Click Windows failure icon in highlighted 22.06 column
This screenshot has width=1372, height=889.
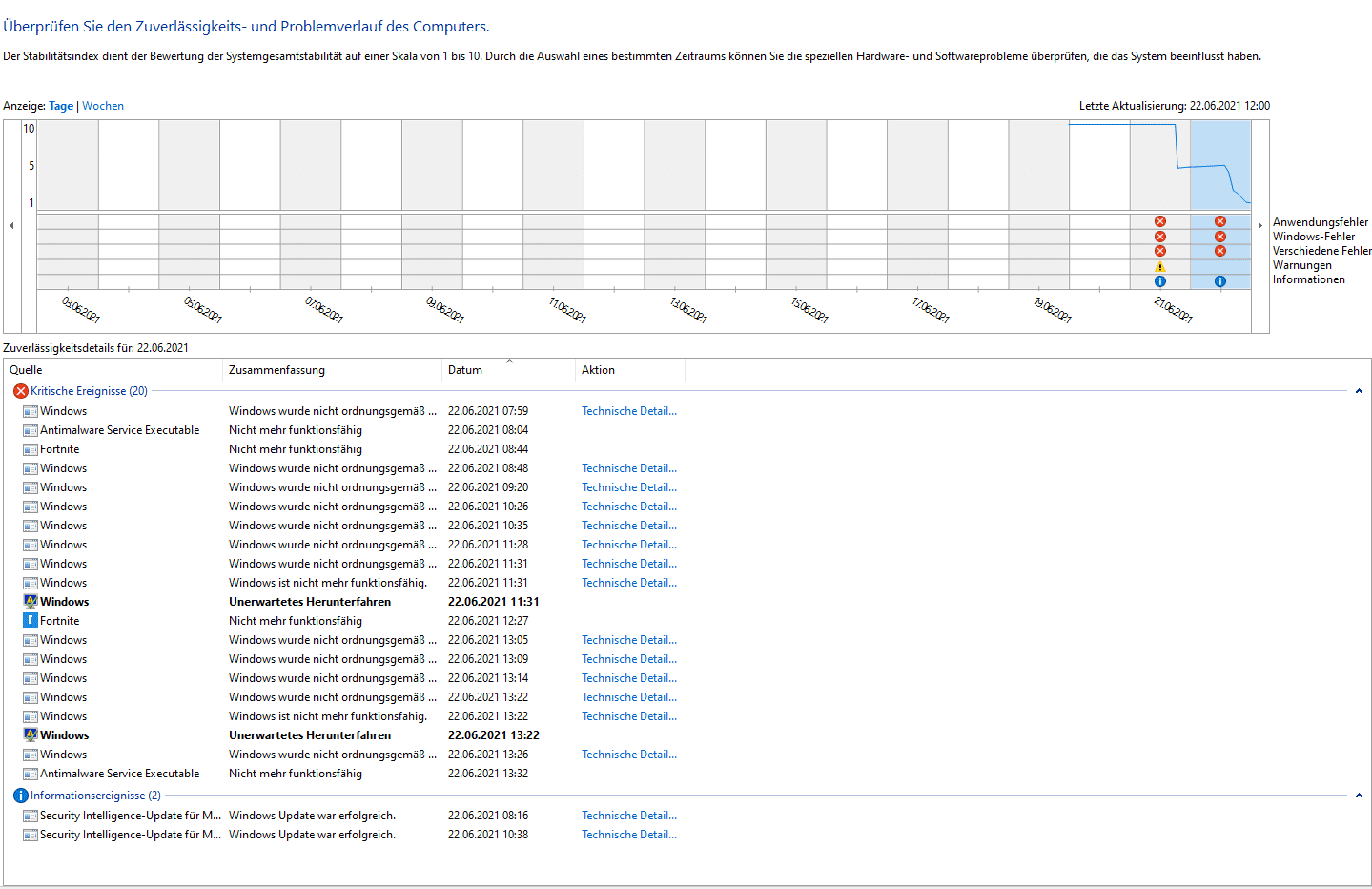tap(1220, 237)
